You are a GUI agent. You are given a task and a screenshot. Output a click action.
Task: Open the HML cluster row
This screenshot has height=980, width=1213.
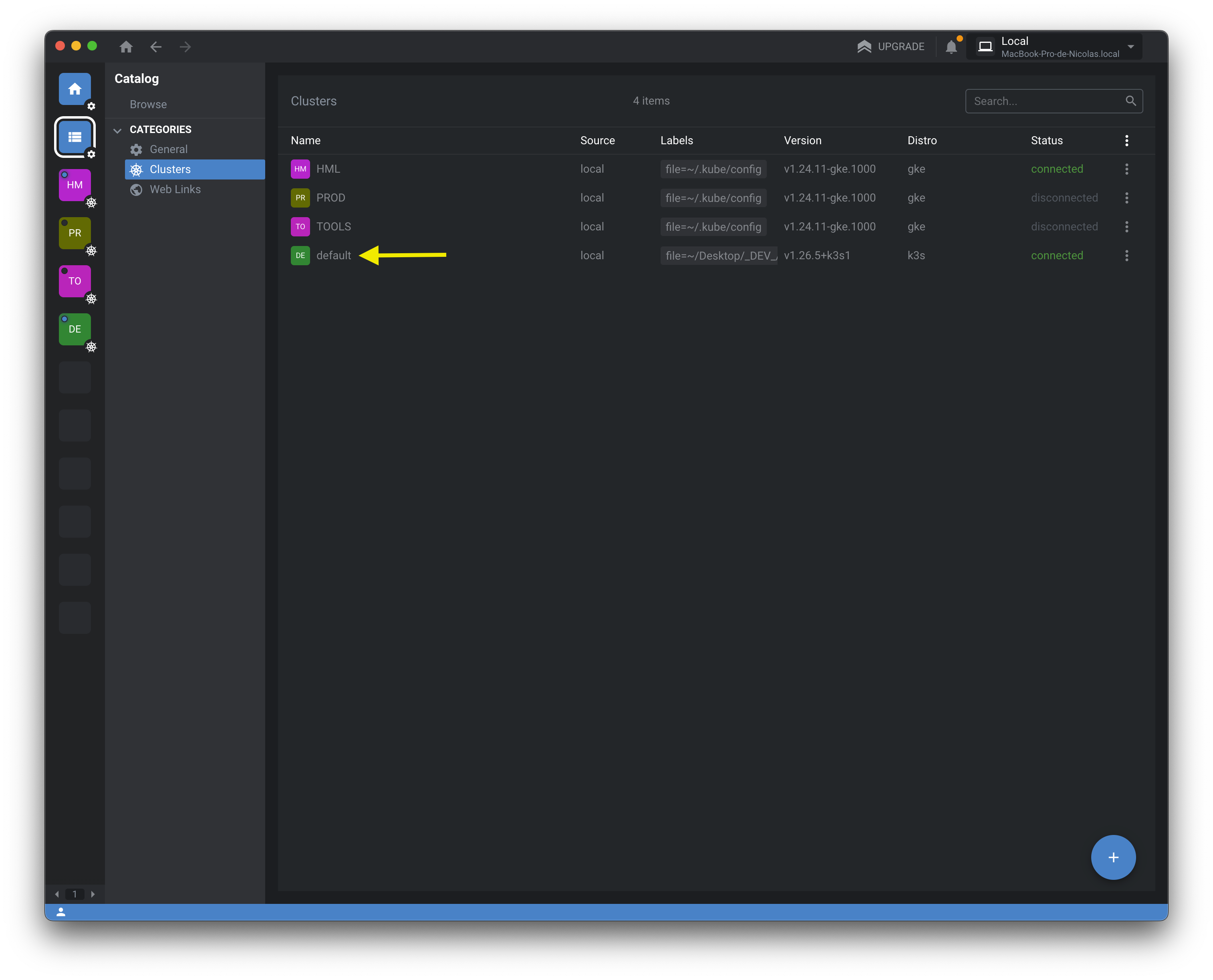tap(716, 169)
